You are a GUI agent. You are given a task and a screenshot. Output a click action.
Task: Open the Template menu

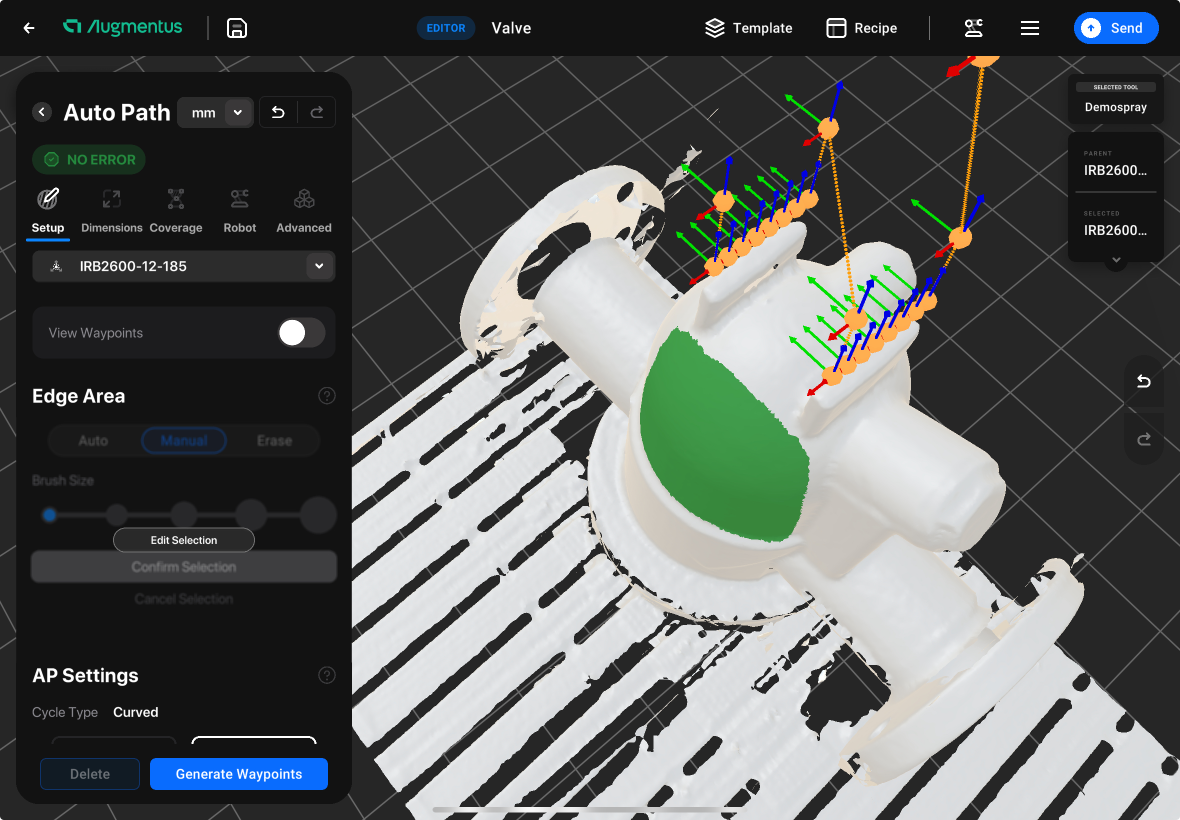(748, 28)
